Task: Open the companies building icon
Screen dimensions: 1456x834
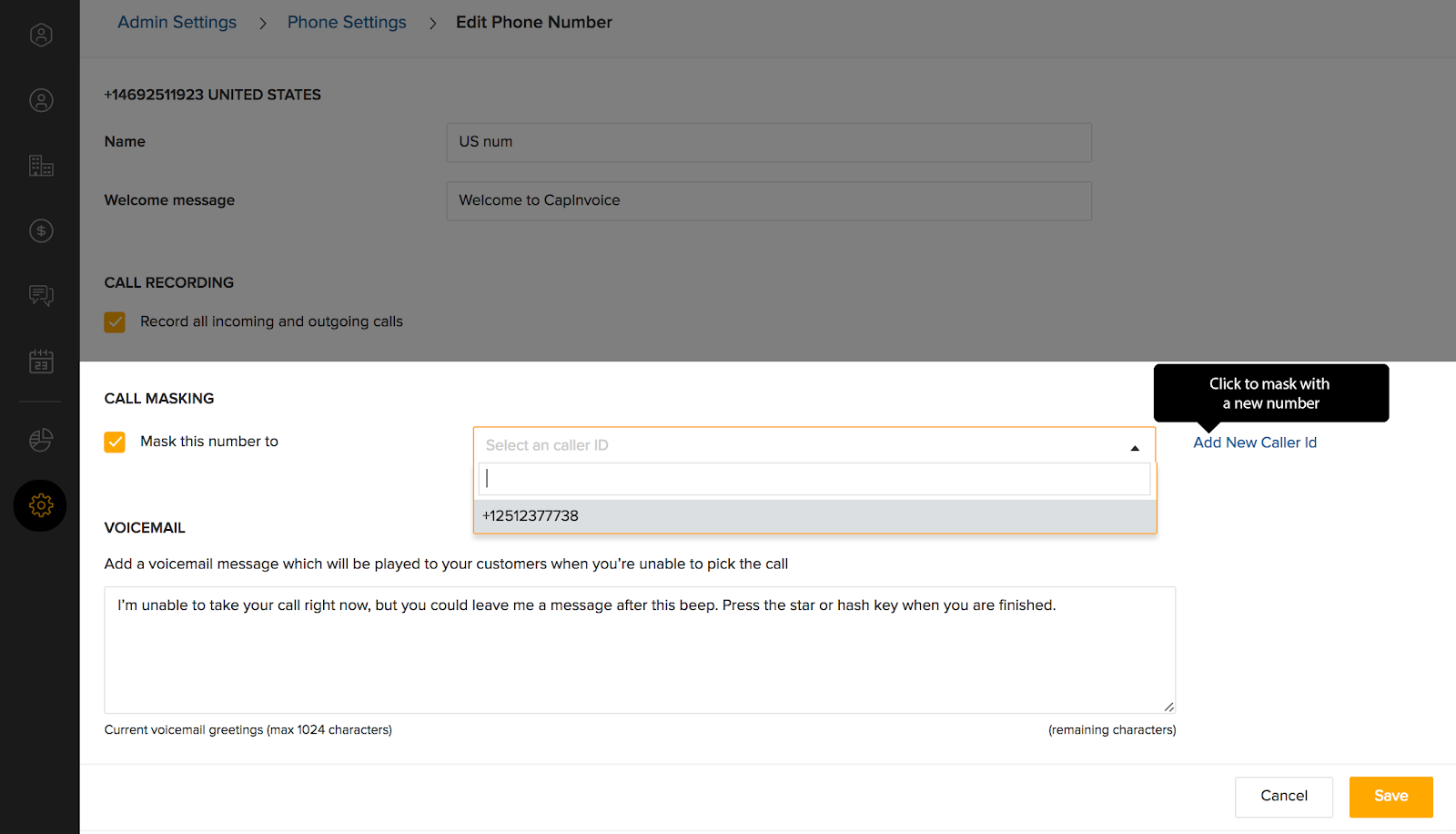Action: point(41,166)
